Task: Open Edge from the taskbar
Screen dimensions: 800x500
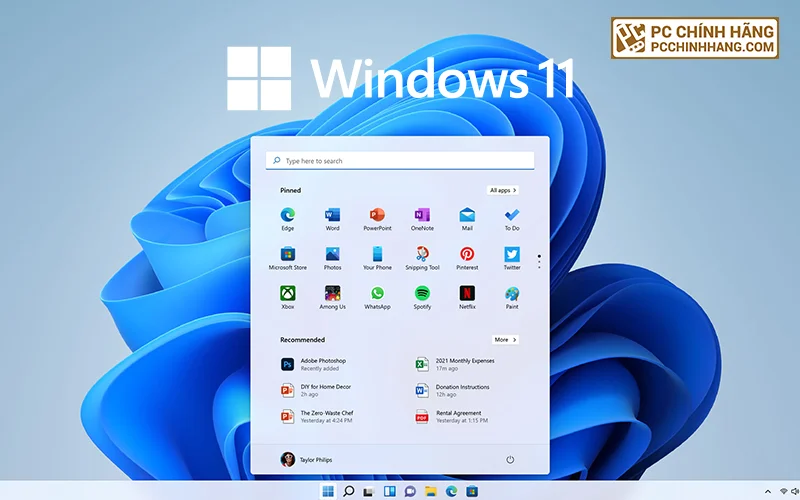Action: point(452,491)
